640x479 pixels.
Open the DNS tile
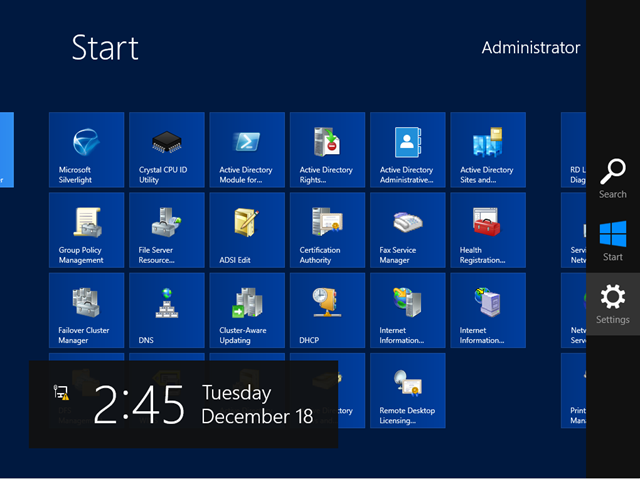(167, 310)
